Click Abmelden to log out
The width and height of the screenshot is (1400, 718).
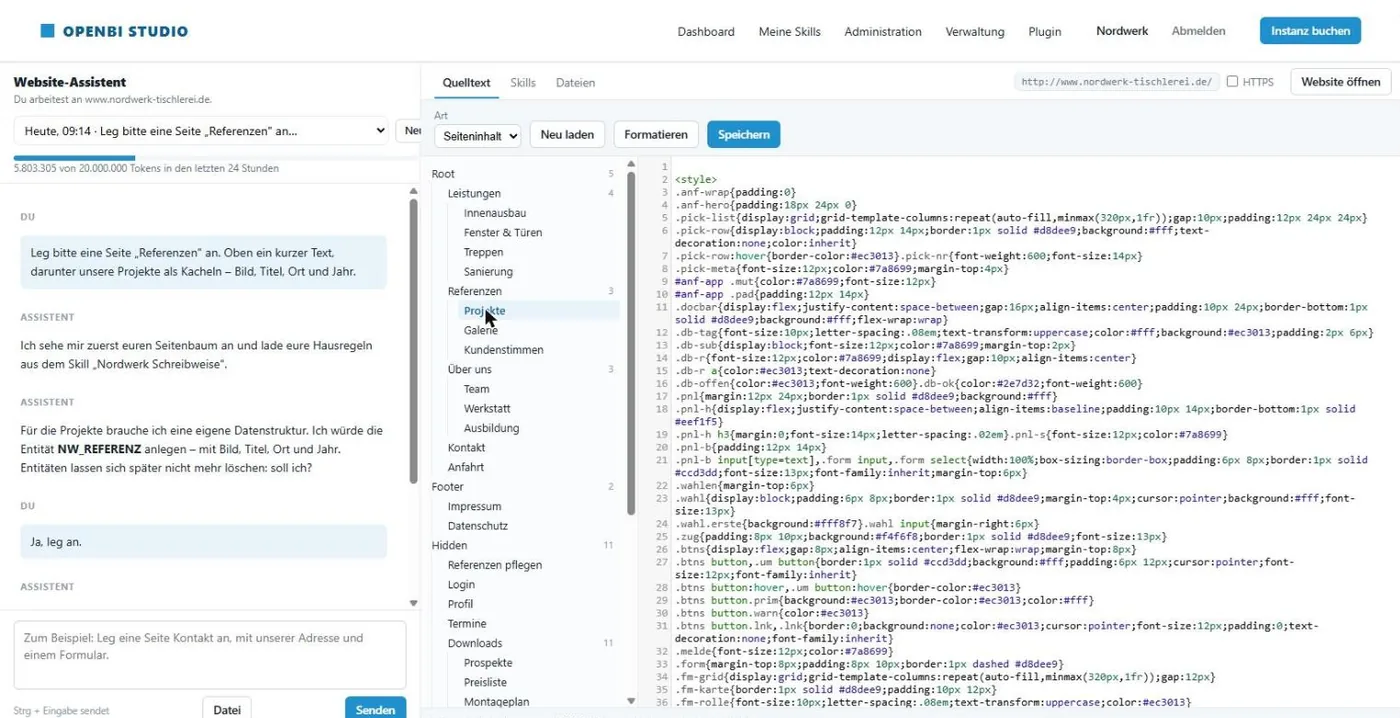tap(1198, 31)
